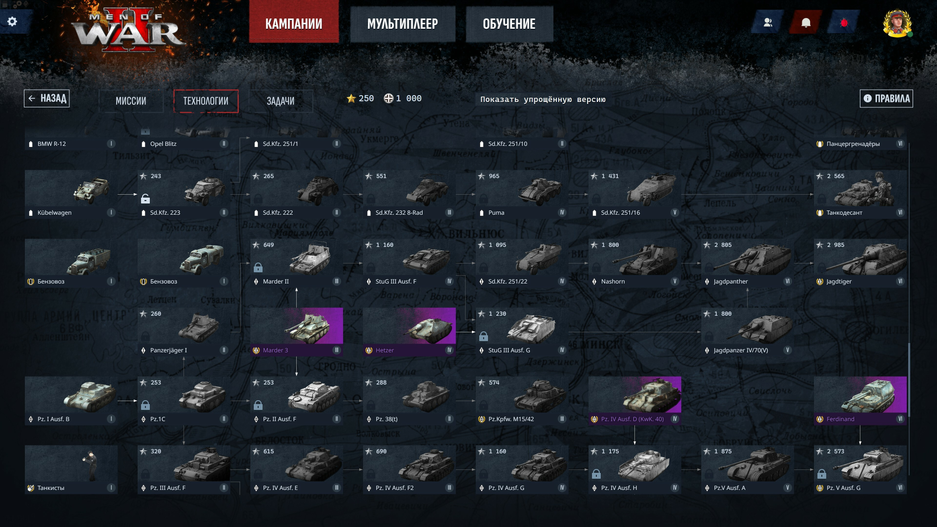Select the purple Hetzer unit card
This screenshot has height=527, width=937.
point(409,332)
